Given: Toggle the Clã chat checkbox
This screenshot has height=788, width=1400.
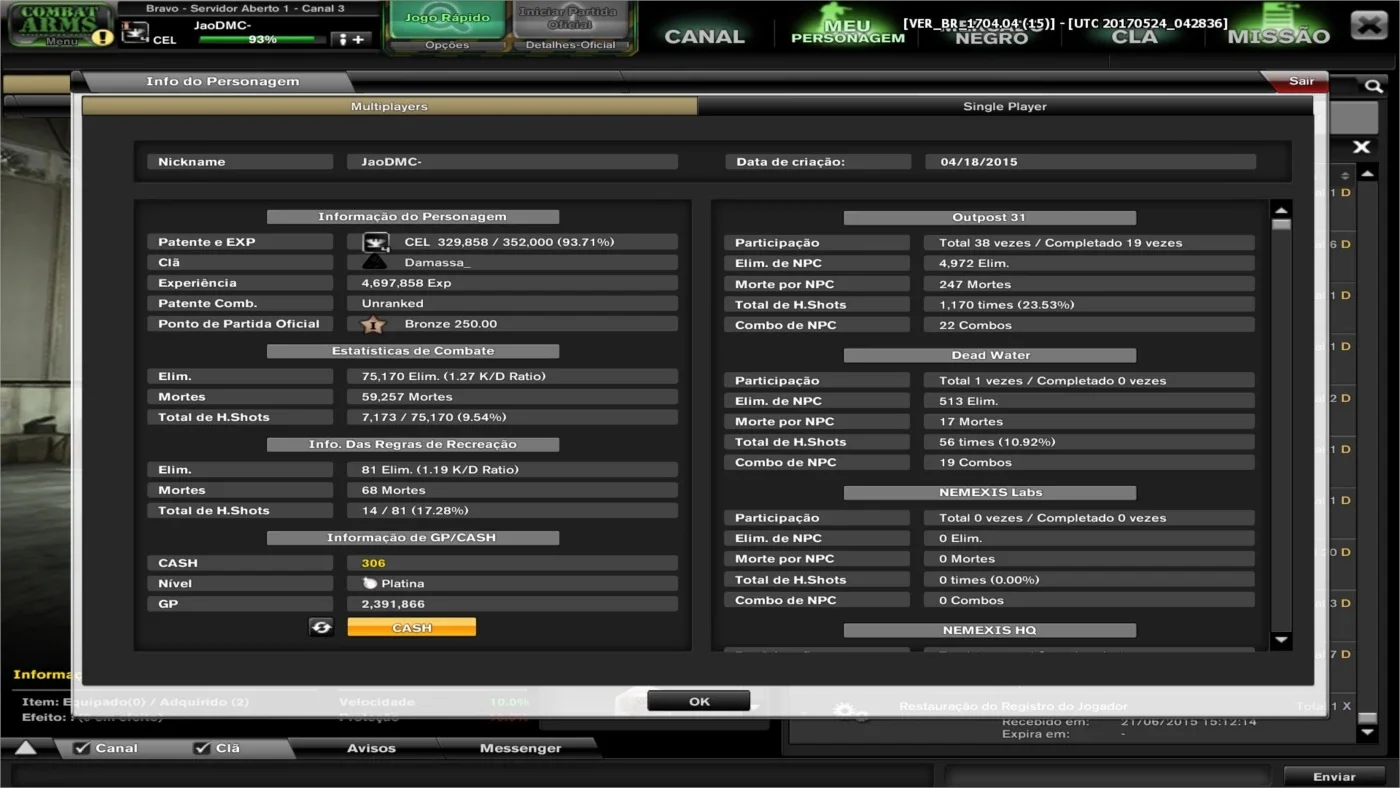Looking at the screenshot, I should tap(202, 748).
